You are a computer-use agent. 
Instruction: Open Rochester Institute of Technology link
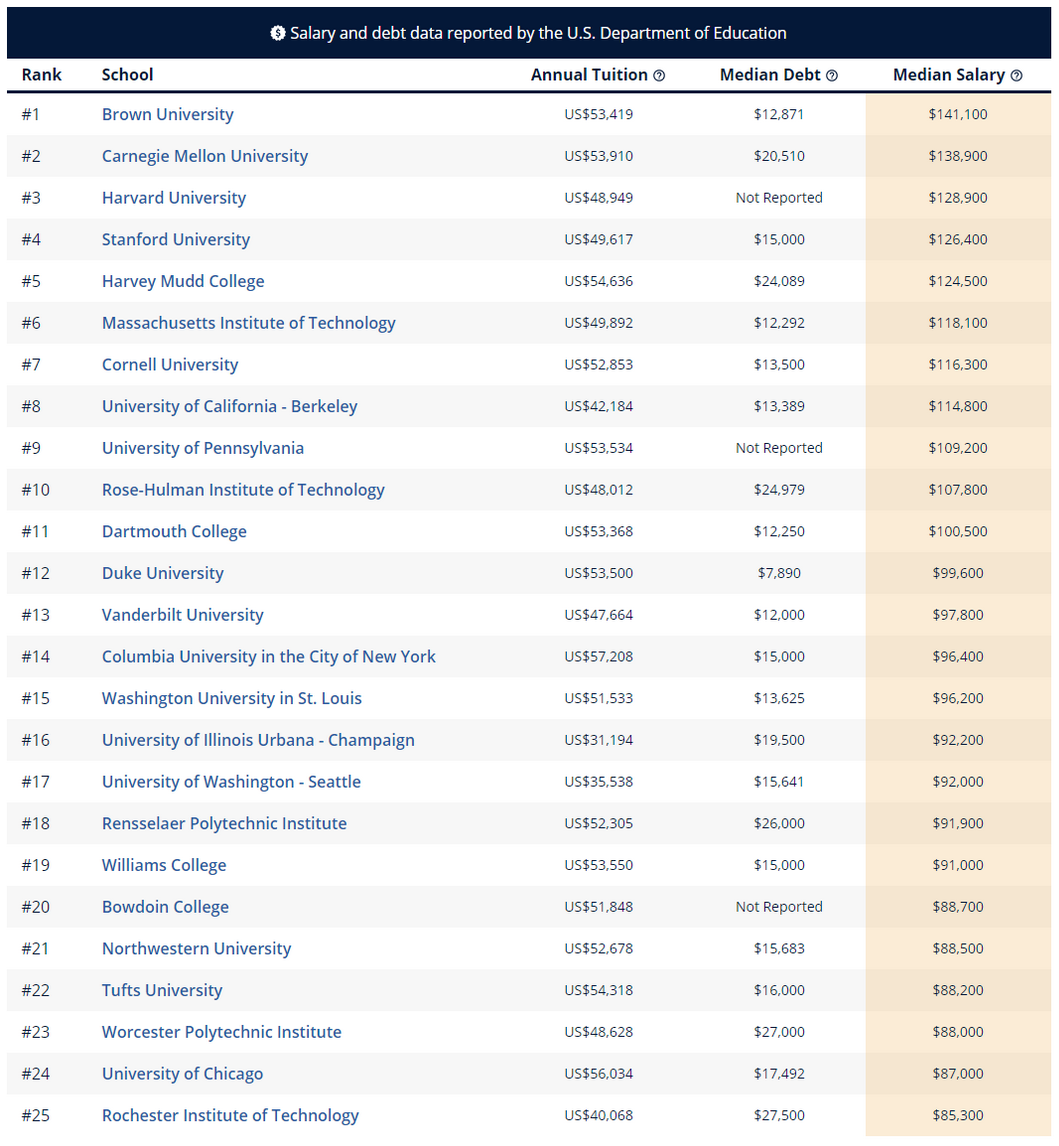coord(230,1115)
